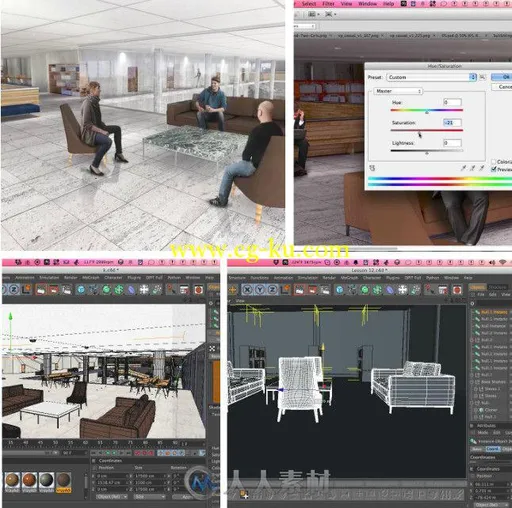The width and height of the screenshot is (512, 508).
Task: Open File menu in right Object Manager
Action: coord(482,295)
